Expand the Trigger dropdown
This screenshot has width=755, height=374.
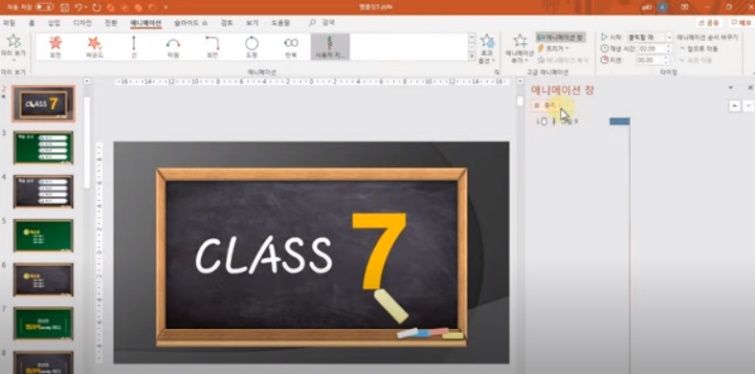coord(554,49)
